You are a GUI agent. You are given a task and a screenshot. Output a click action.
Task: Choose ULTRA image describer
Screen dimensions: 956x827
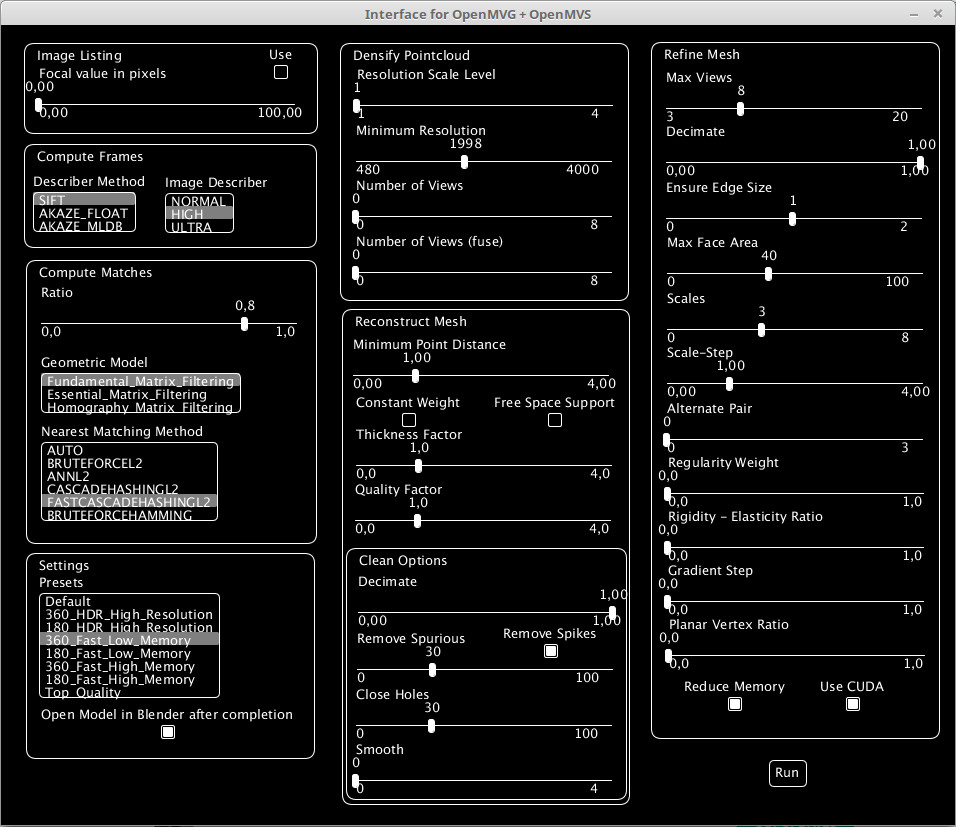pyautogui.click(x=198, y=227)
